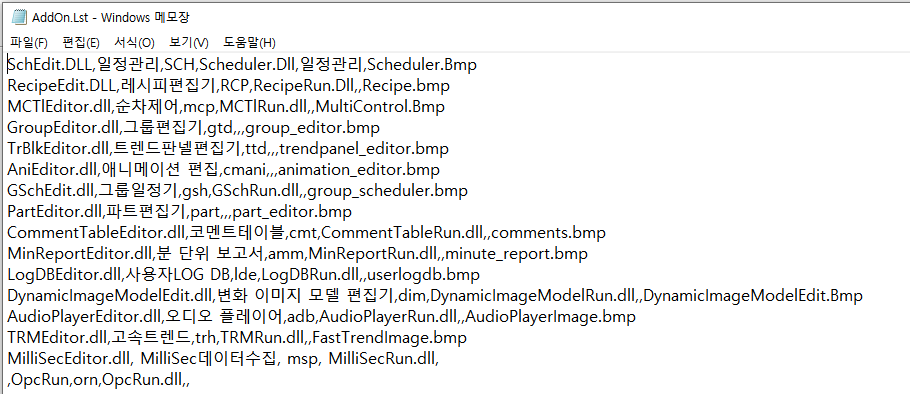Click the TRMEditor.dll text
This screenshot has height=394, width=910.
point(57,338)
